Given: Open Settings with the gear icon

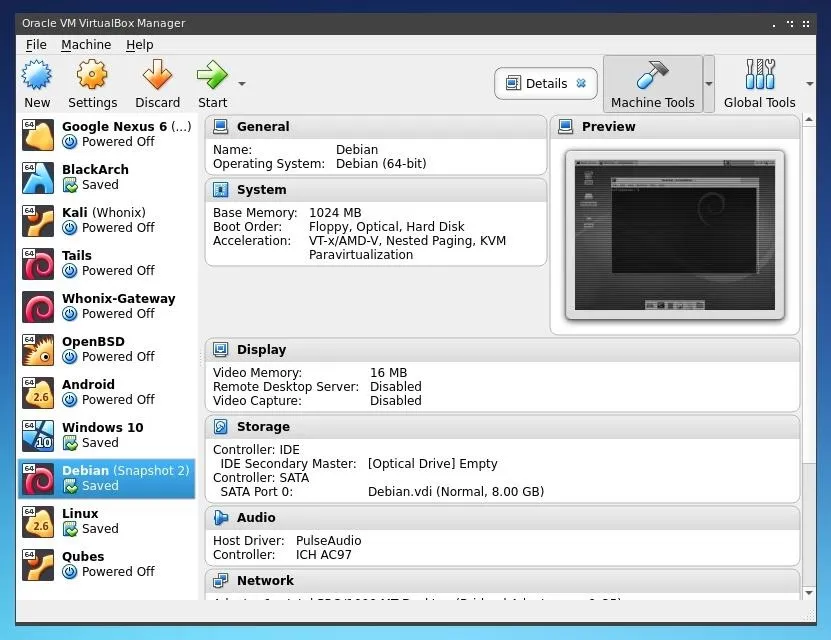Looking at the screenshot, I should [x=92, y=74].
